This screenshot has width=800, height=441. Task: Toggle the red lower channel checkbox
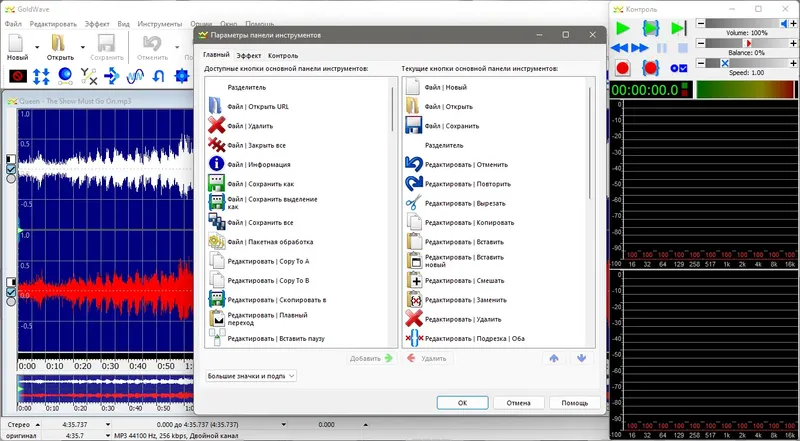(11, 292)
